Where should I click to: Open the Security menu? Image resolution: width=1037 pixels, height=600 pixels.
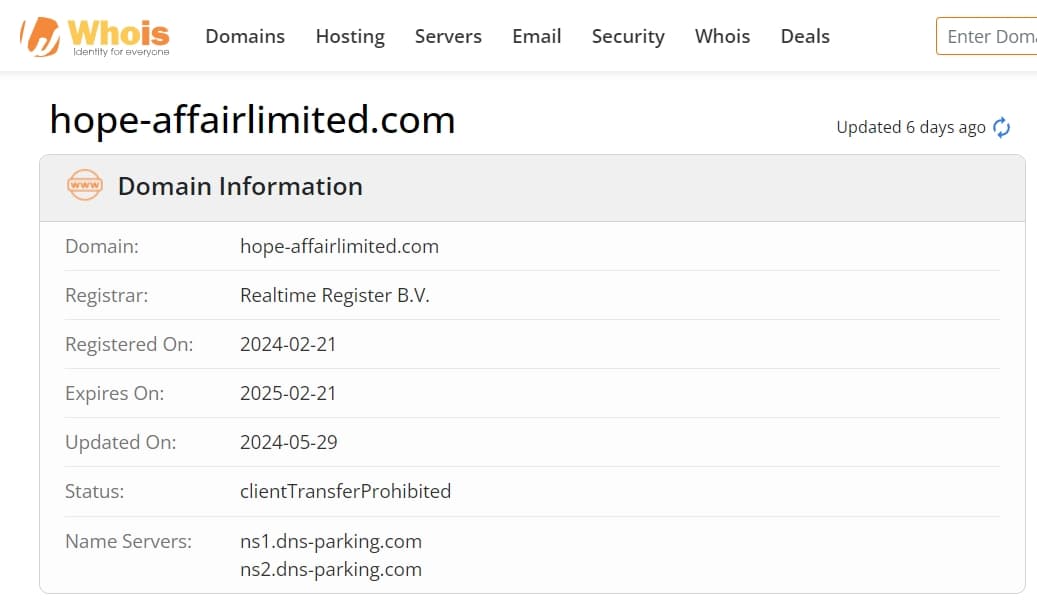(x=628, y=36)
